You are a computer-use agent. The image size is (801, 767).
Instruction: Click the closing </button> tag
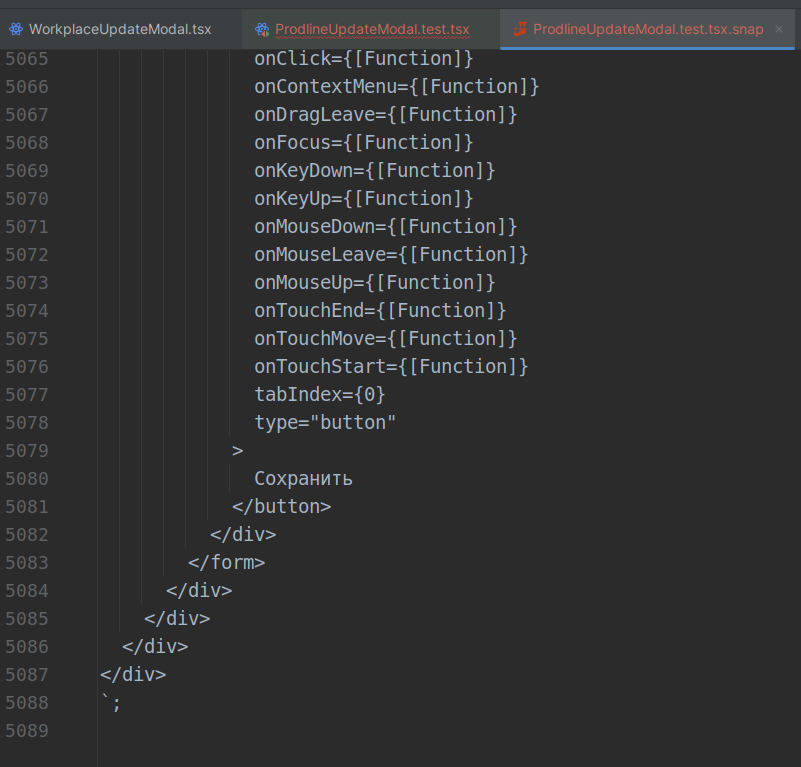(281, 507)
